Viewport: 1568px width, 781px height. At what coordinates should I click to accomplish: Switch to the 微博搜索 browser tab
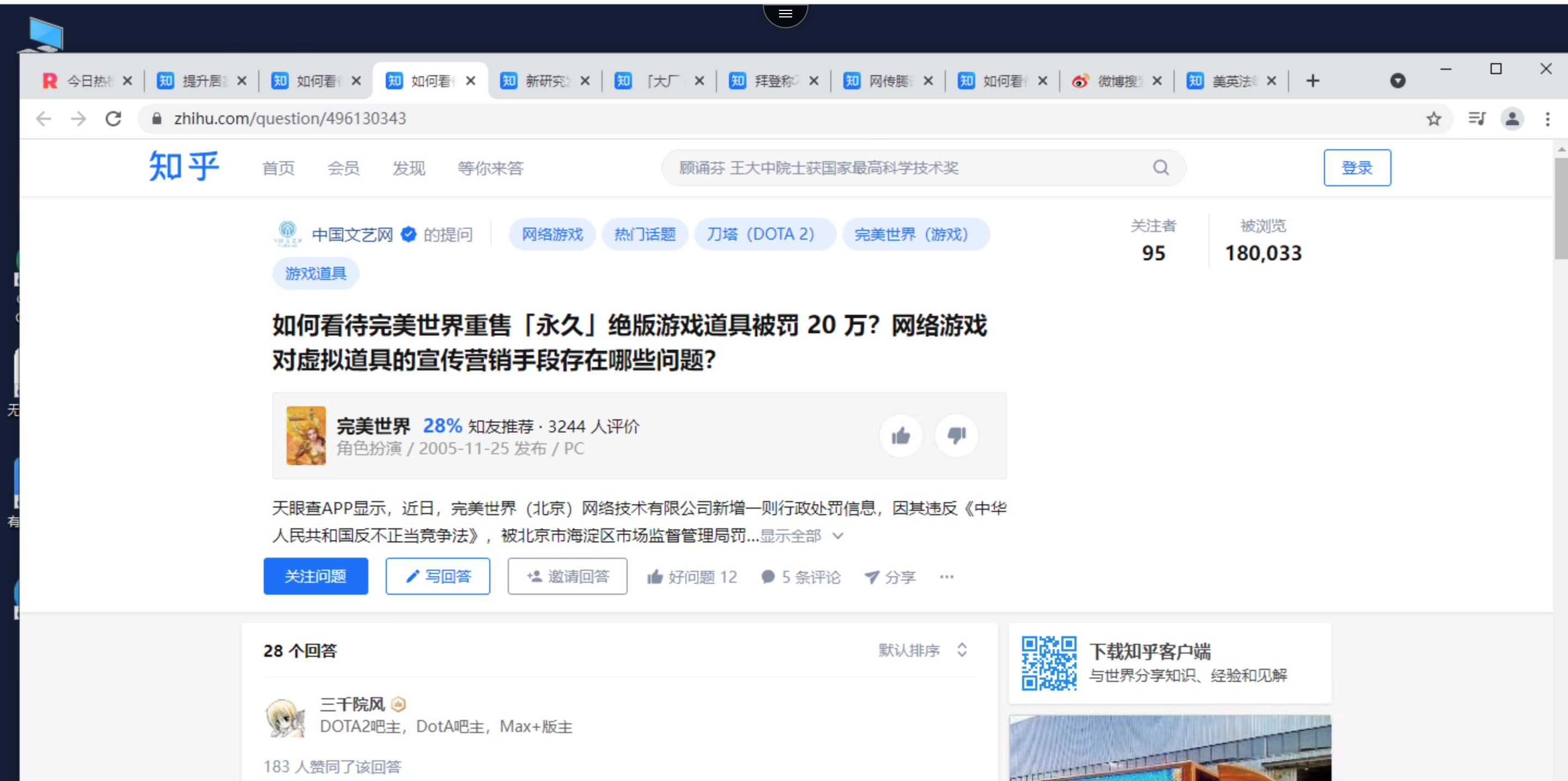(x=1120, y=80)
